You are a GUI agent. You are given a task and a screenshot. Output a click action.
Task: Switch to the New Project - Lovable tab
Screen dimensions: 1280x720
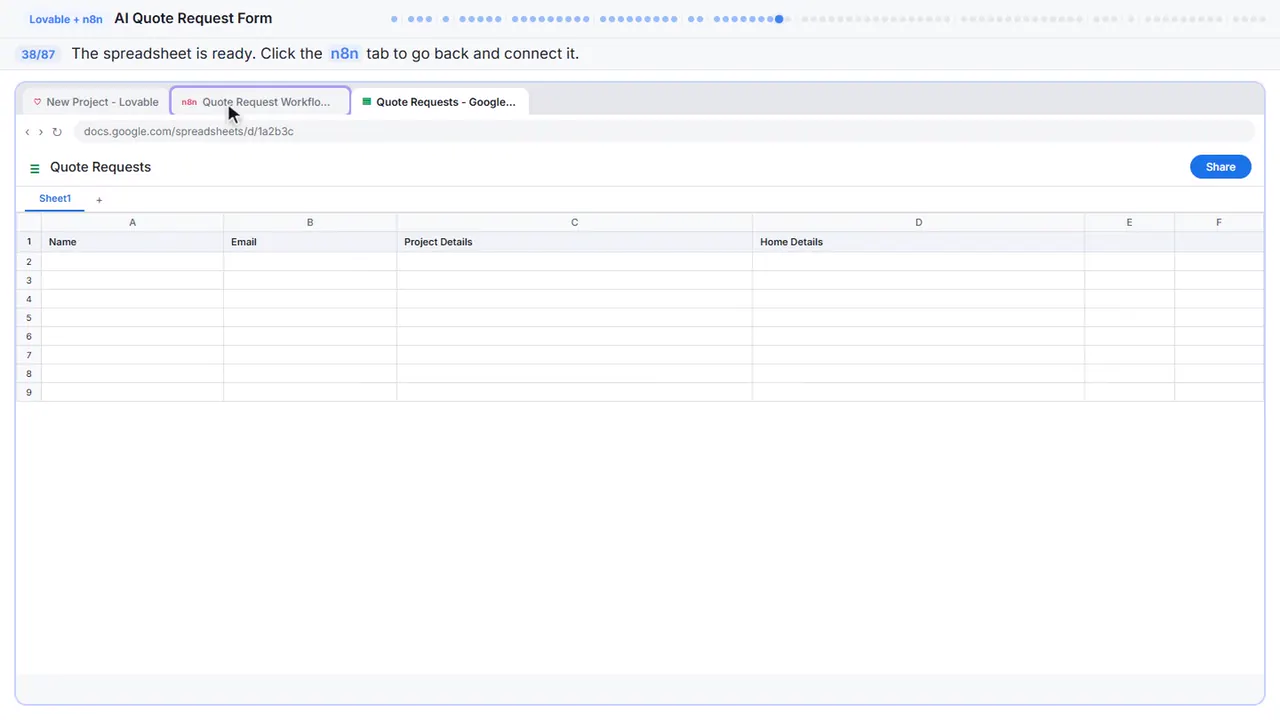pos(96,102)
